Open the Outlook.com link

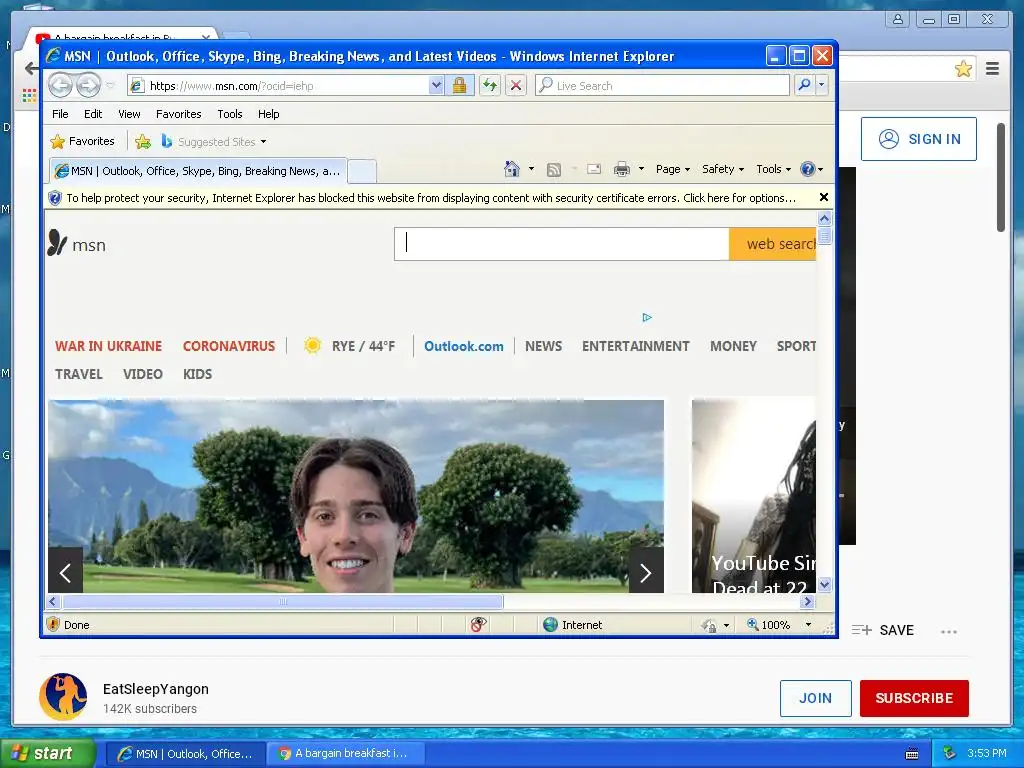[x=464, y=346]
